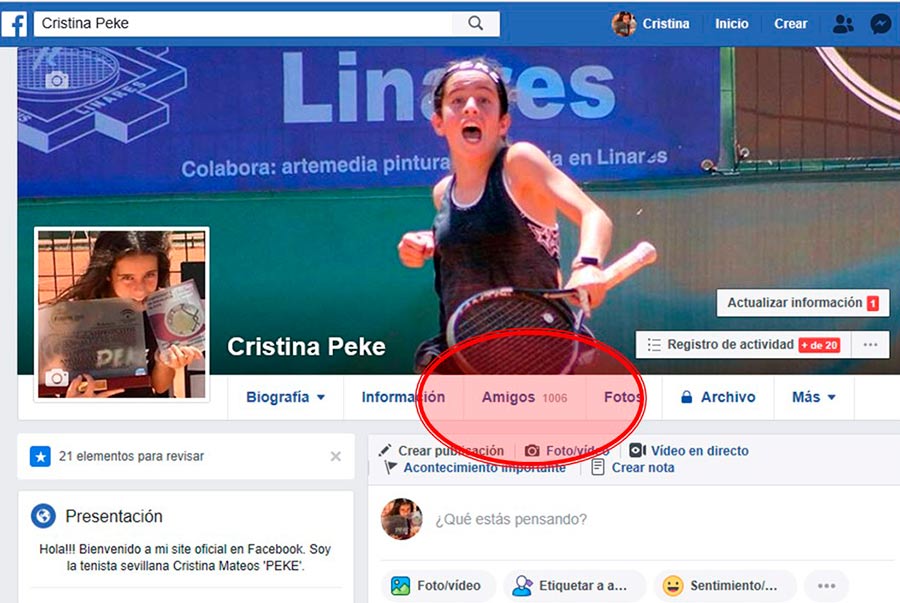The width and height of the screenshot is (900, 603).
Task: Open the Messenger icon
Action: point(880,24)
